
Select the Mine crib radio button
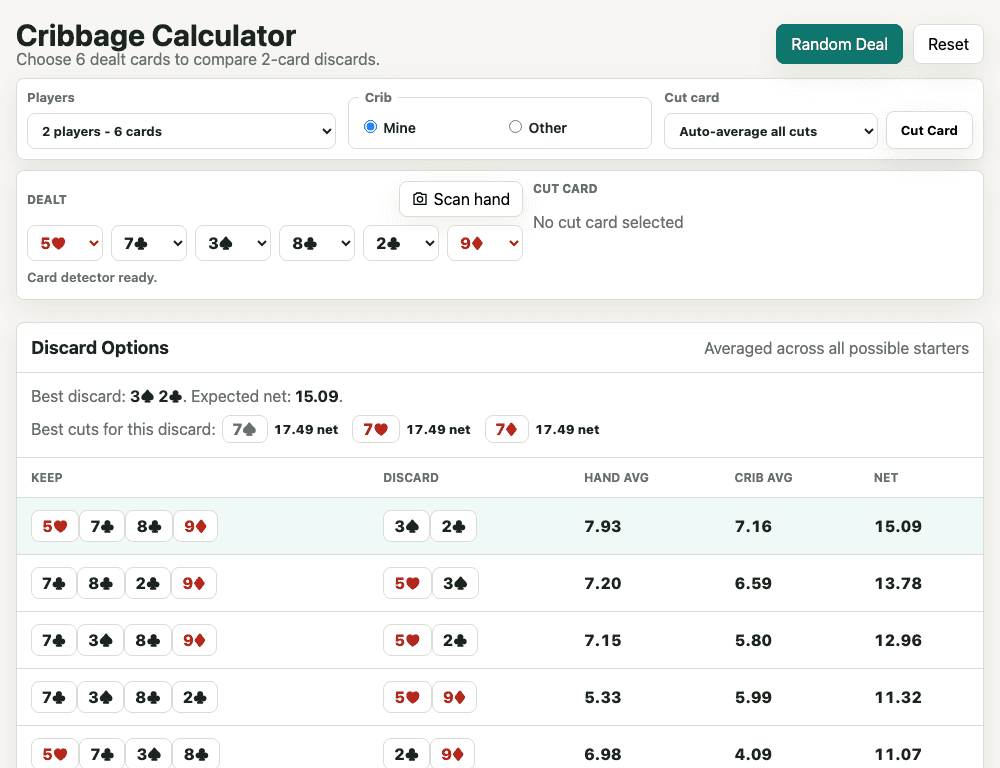(x=371, y=127)
